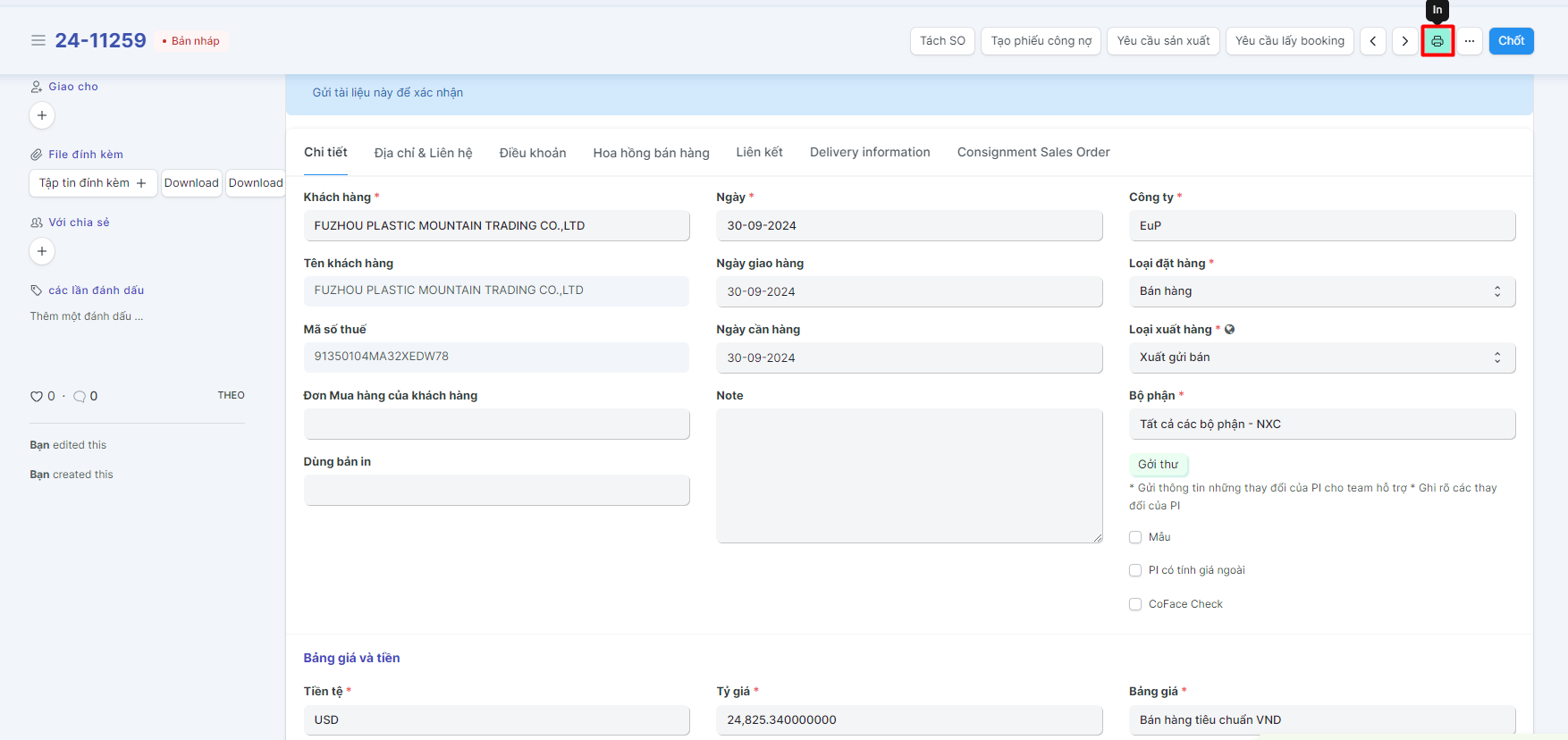The width and height of the screenshot is (1568, 740).
Task: Add an assignee under Giao cho
Action: point(42,115)
